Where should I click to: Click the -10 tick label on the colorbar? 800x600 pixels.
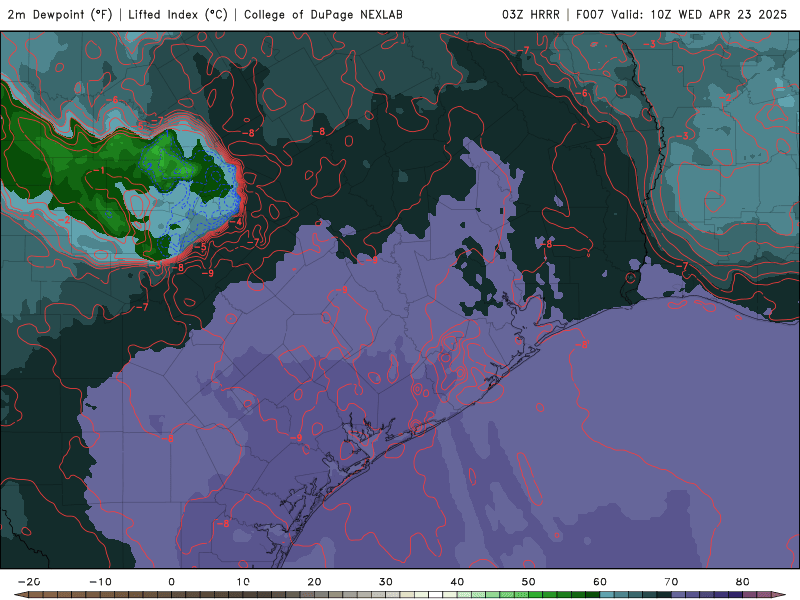pyautogui.click(x=100, y=582)
